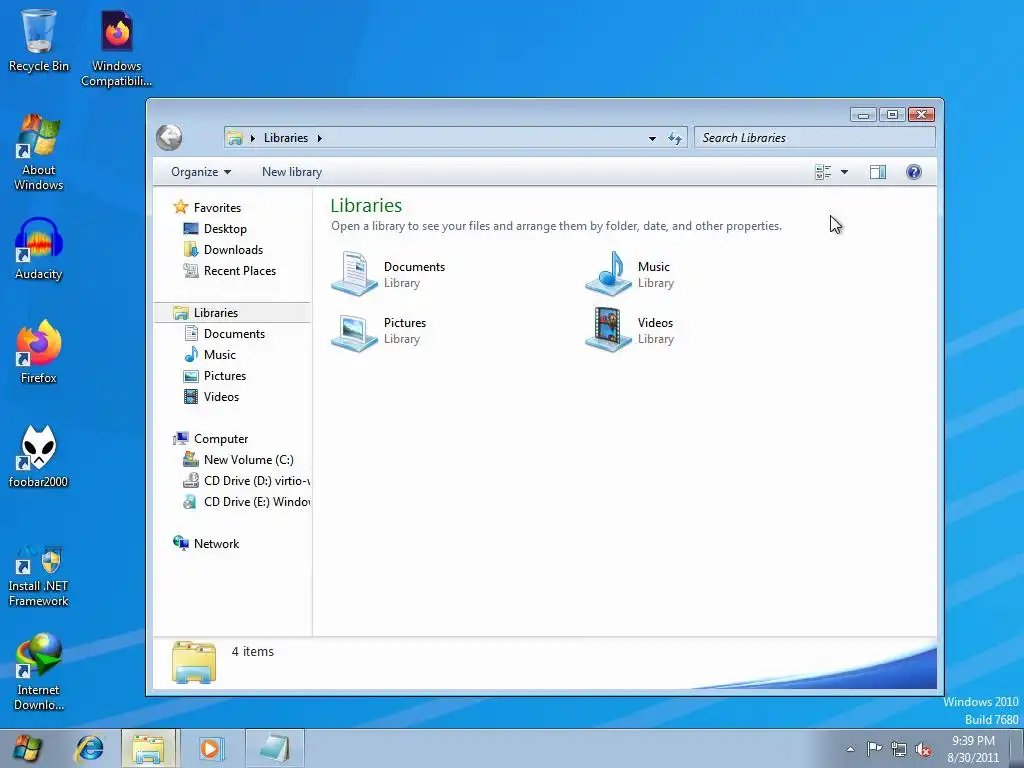This screenshot has width=1024, height=768.
Task: Expand the address bar history dropdown
Action: coord(652,138)
